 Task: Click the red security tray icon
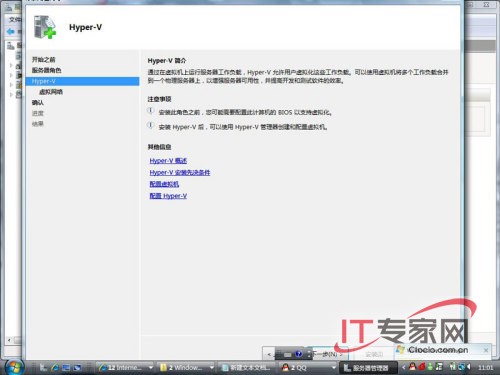coord(422,367)
